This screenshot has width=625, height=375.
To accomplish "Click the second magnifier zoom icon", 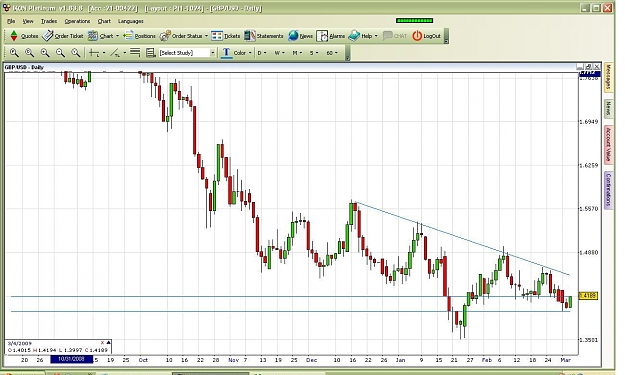I will click(29, 53).
